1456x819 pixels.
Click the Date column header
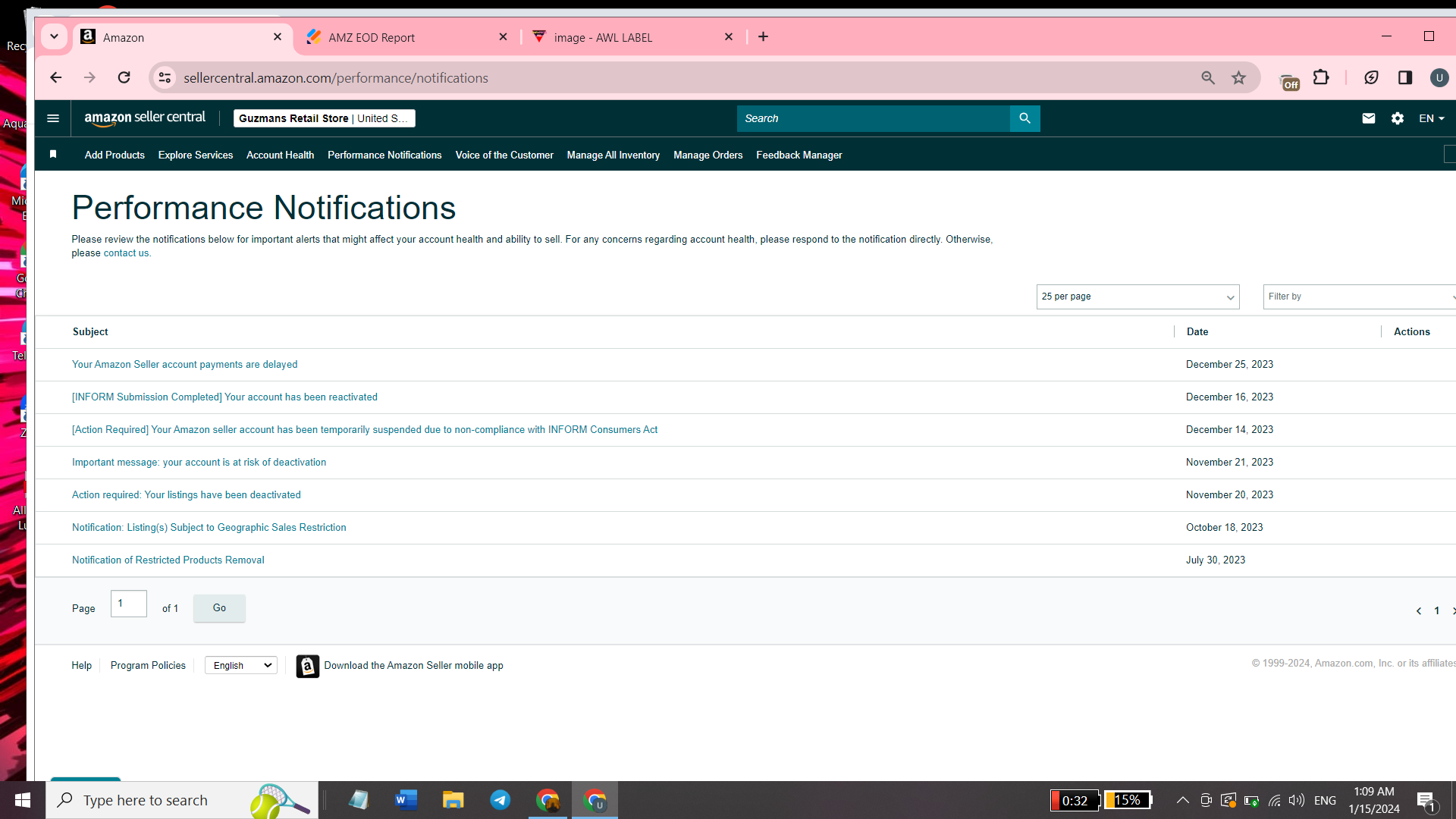point(1197,332)
